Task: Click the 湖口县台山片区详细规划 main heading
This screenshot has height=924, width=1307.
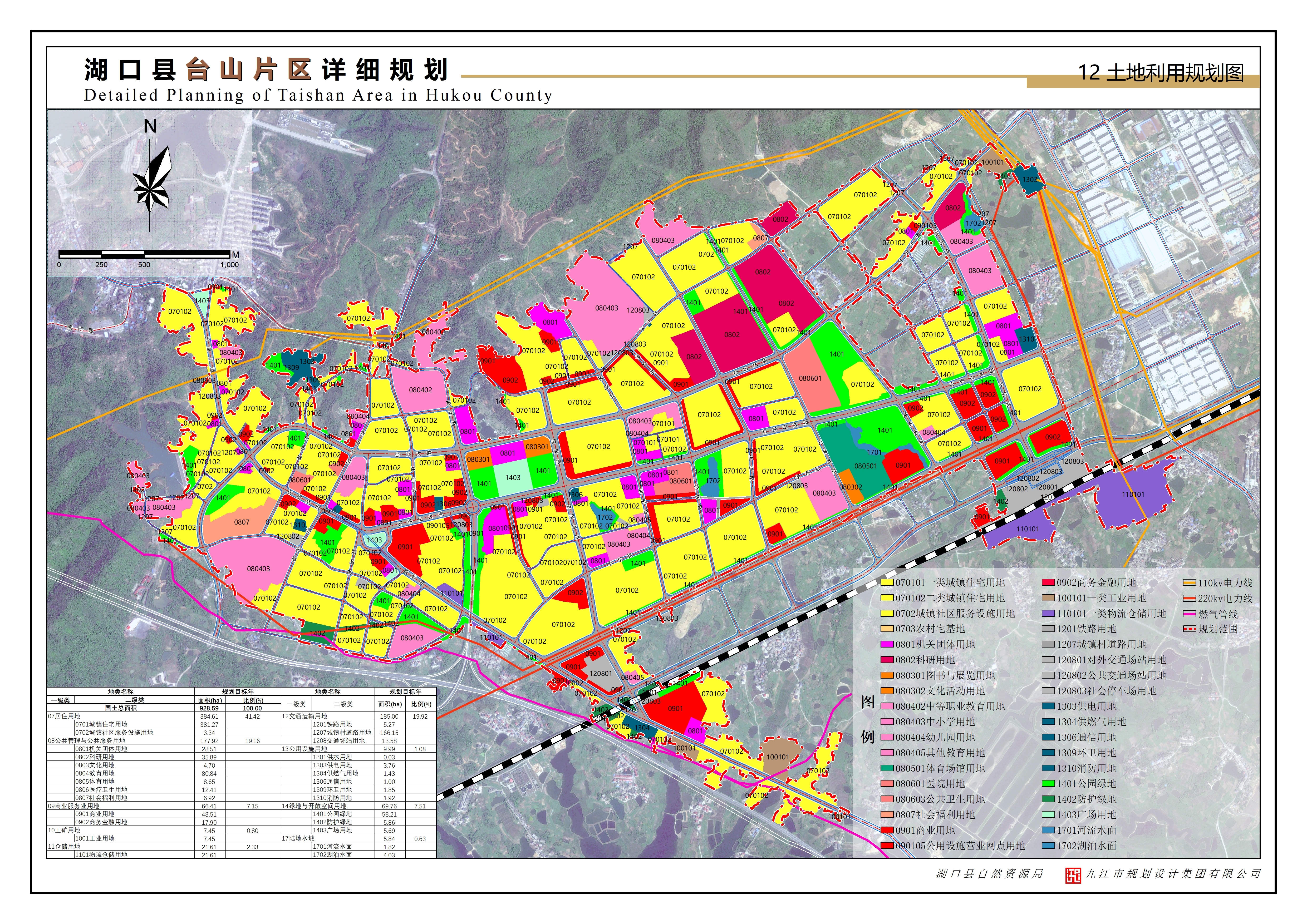Action: 266,70
